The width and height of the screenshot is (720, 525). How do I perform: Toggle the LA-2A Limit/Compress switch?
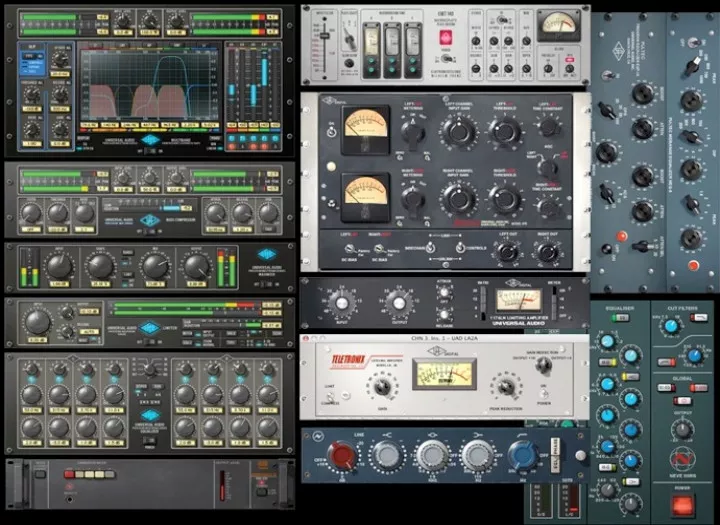click(x=330, y=396)
